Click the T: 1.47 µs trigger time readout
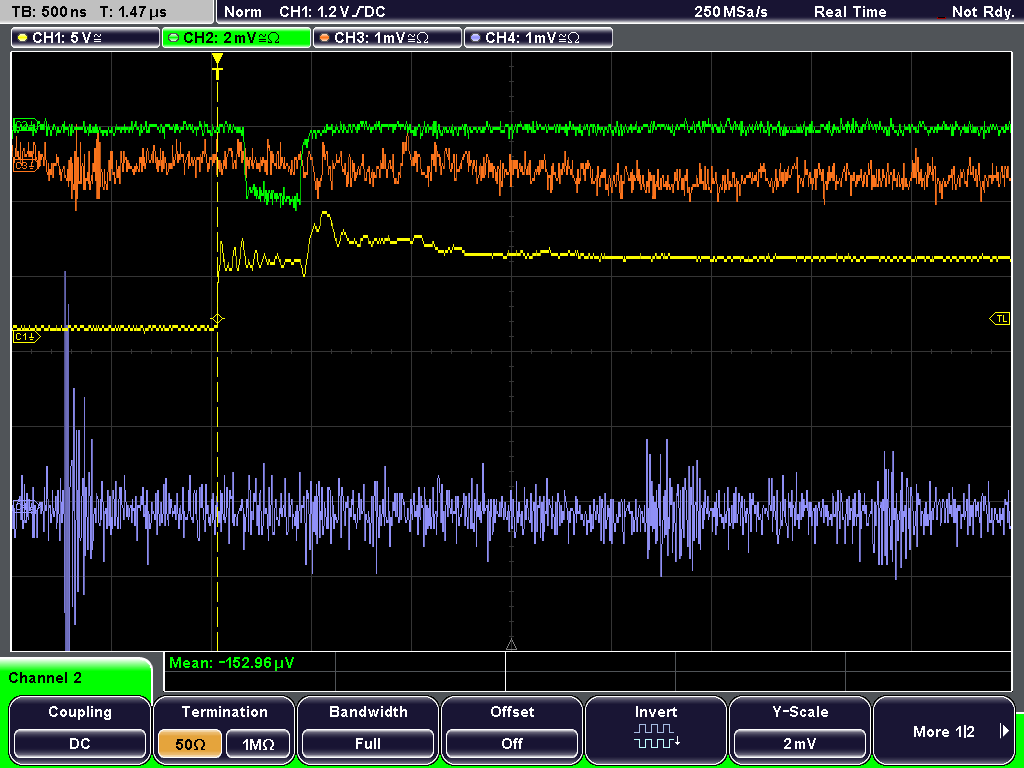This screenshot has height=768, width=1024. [133, 12]
